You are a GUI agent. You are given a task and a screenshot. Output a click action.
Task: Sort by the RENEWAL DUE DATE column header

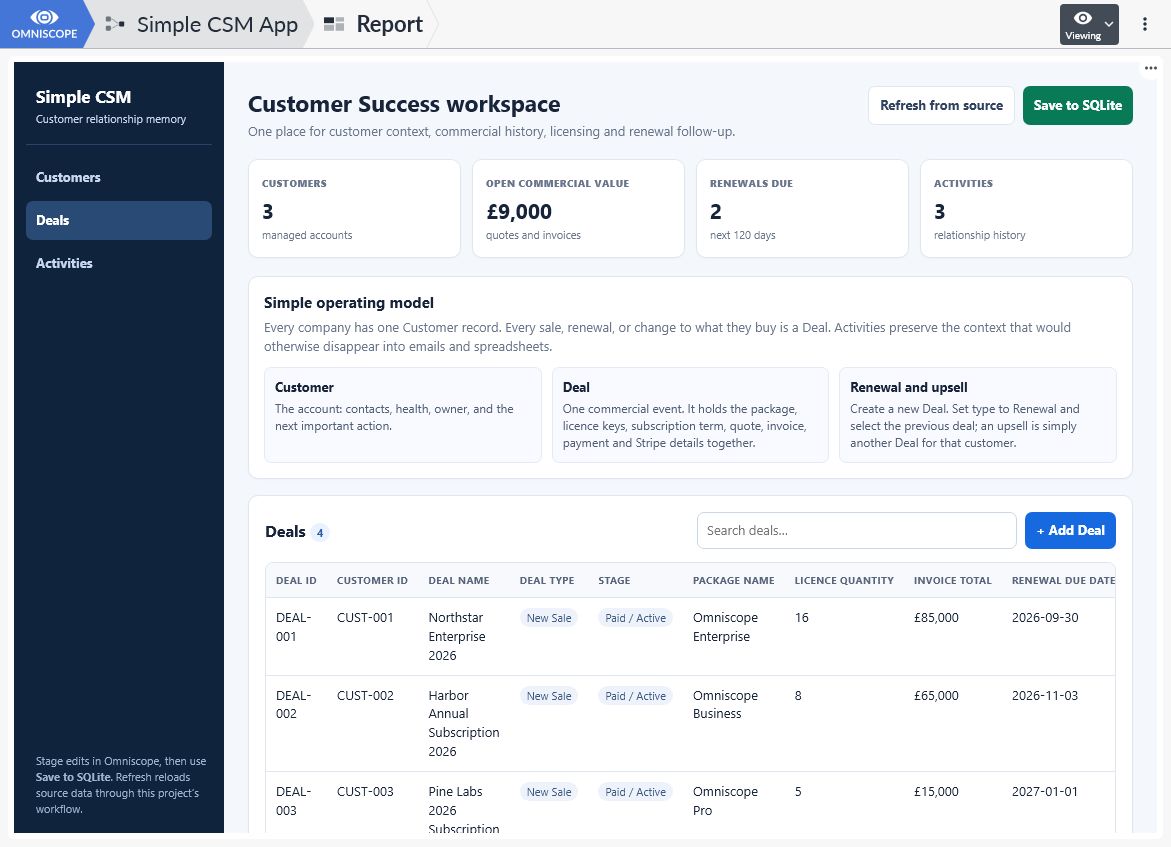tap(1063, 580)
